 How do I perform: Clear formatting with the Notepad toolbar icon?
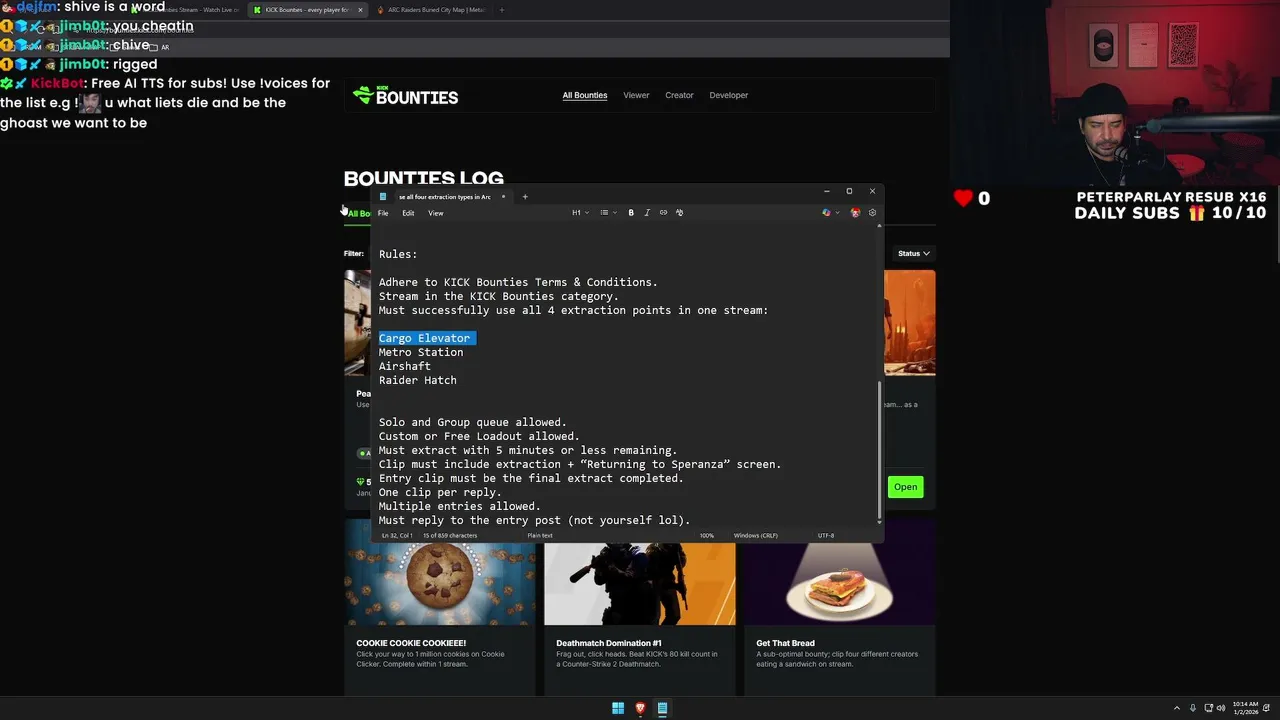coord(679,213)
